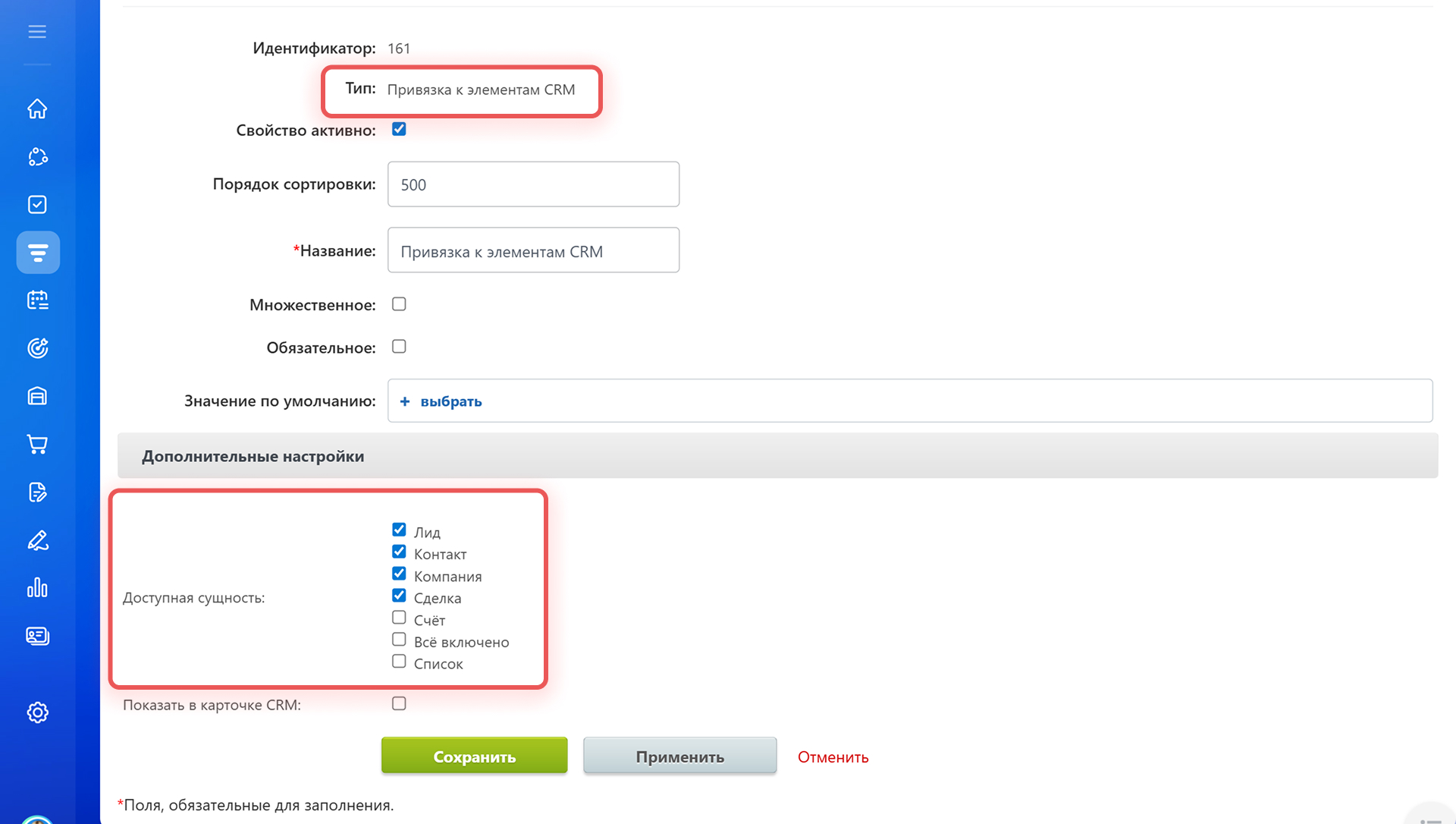Viewport: 1456px width, 824px height.
Task: Uncheck the "Свойство активно" checkbox
Action: [x=399, y=130]
